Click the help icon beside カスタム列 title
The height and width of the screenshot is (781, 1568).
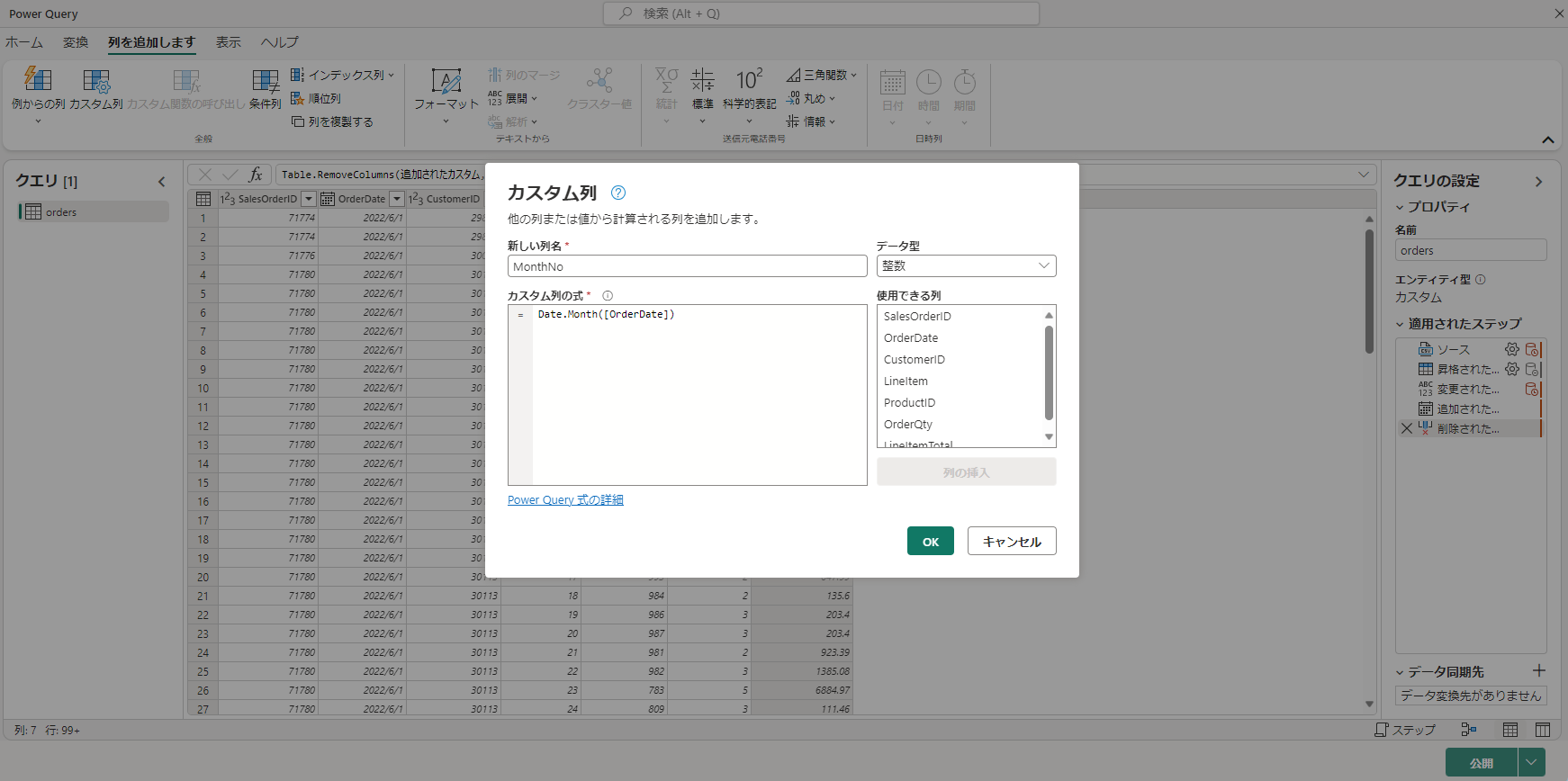click(618, 193)
